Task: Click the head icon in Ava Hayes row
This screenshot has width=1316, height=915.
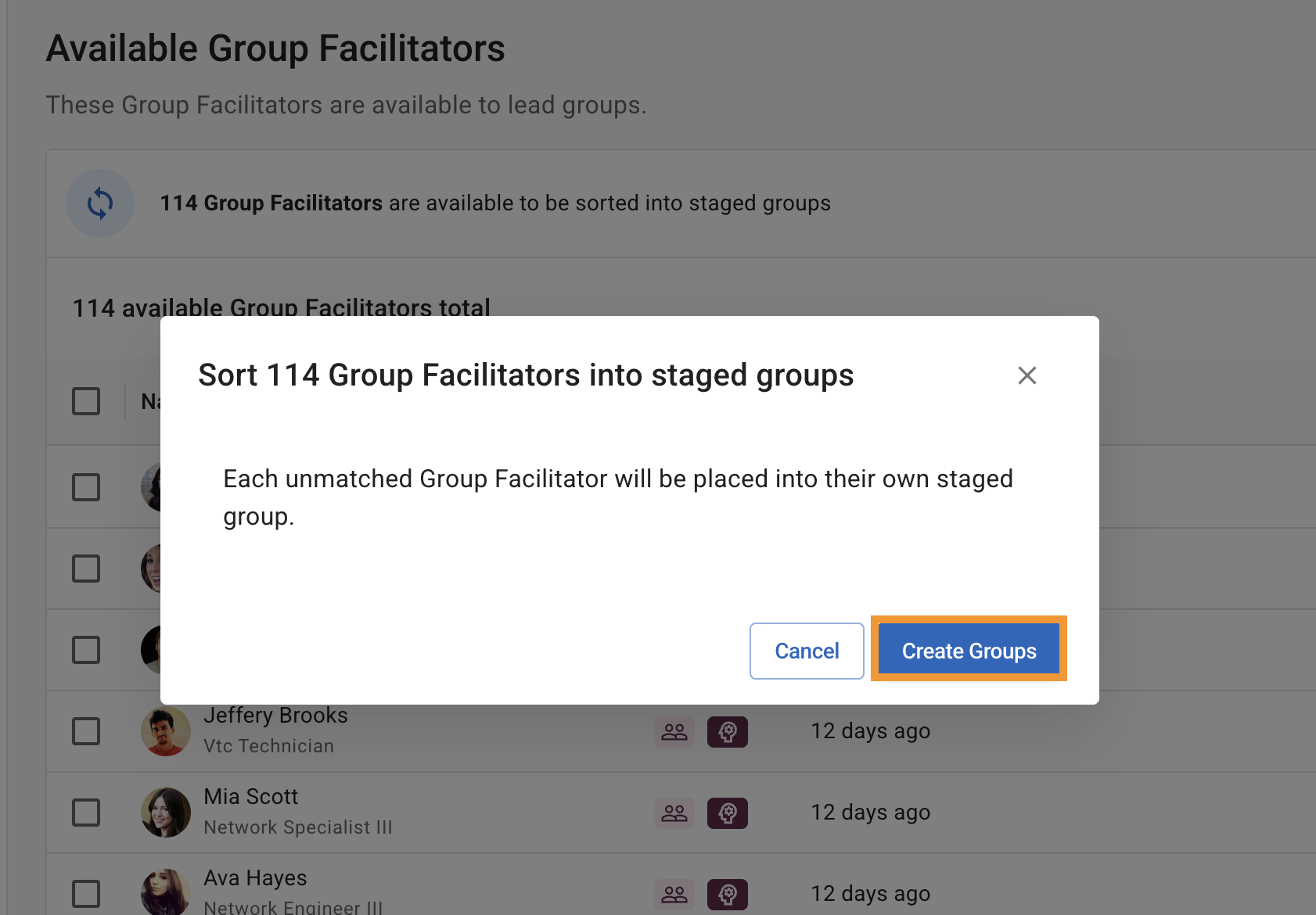Action: pyautogui.click(x=727, y=894)
